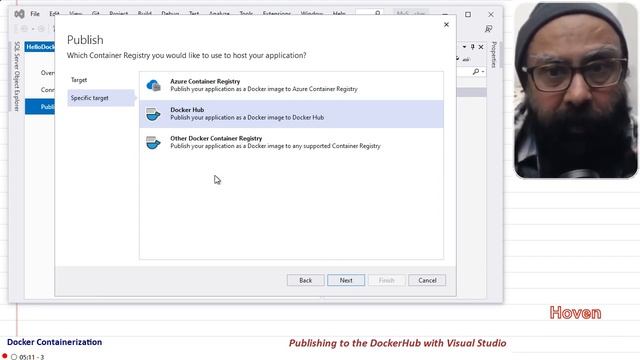The width and height of the screenshot is (640, 360).
Task: Click the Cancel button
Action: [427, 280]
